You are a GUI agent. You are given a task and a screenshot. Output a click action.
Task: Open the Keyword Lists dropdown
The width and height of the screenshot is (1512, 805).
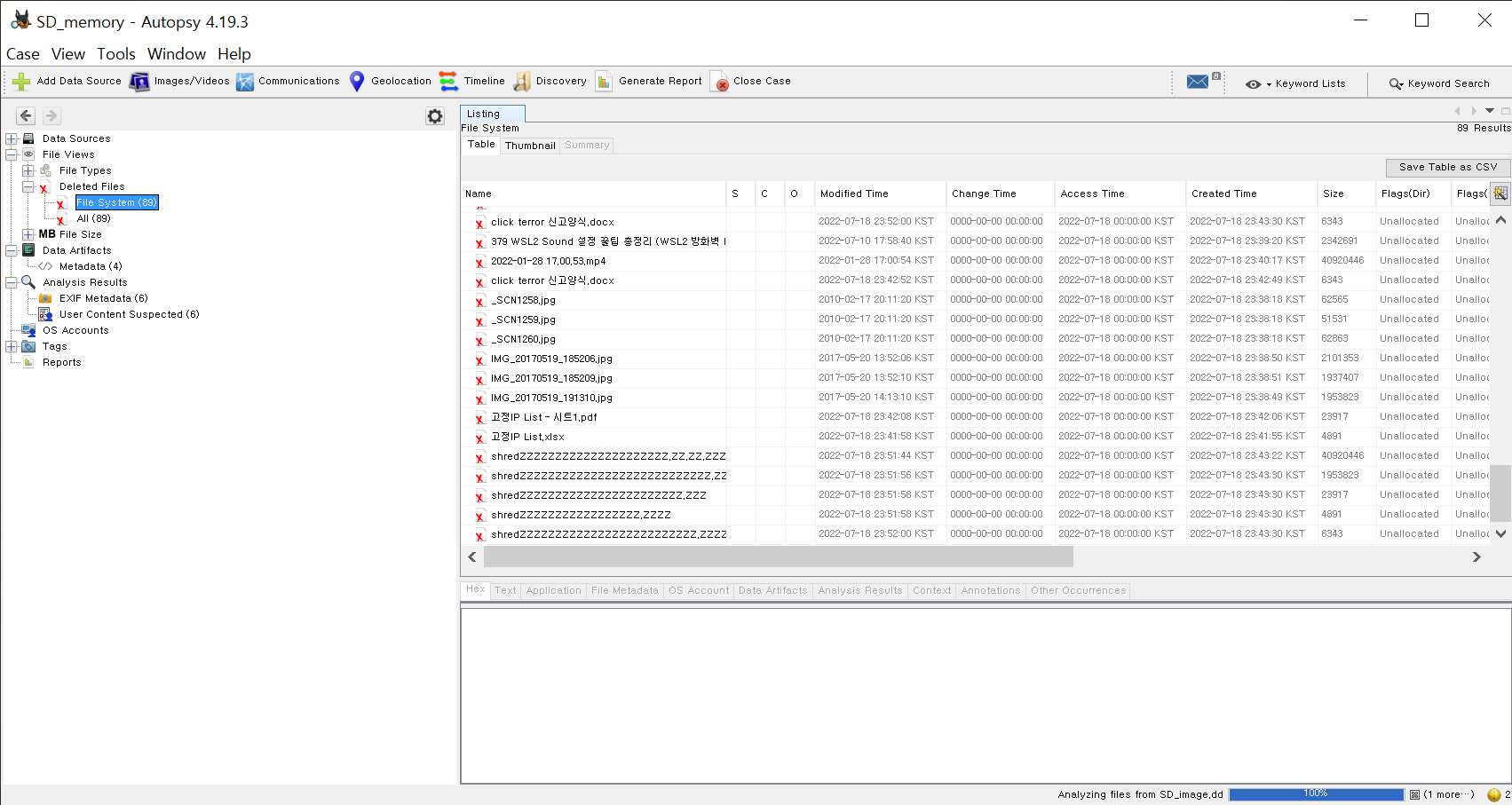point(1296,83)
